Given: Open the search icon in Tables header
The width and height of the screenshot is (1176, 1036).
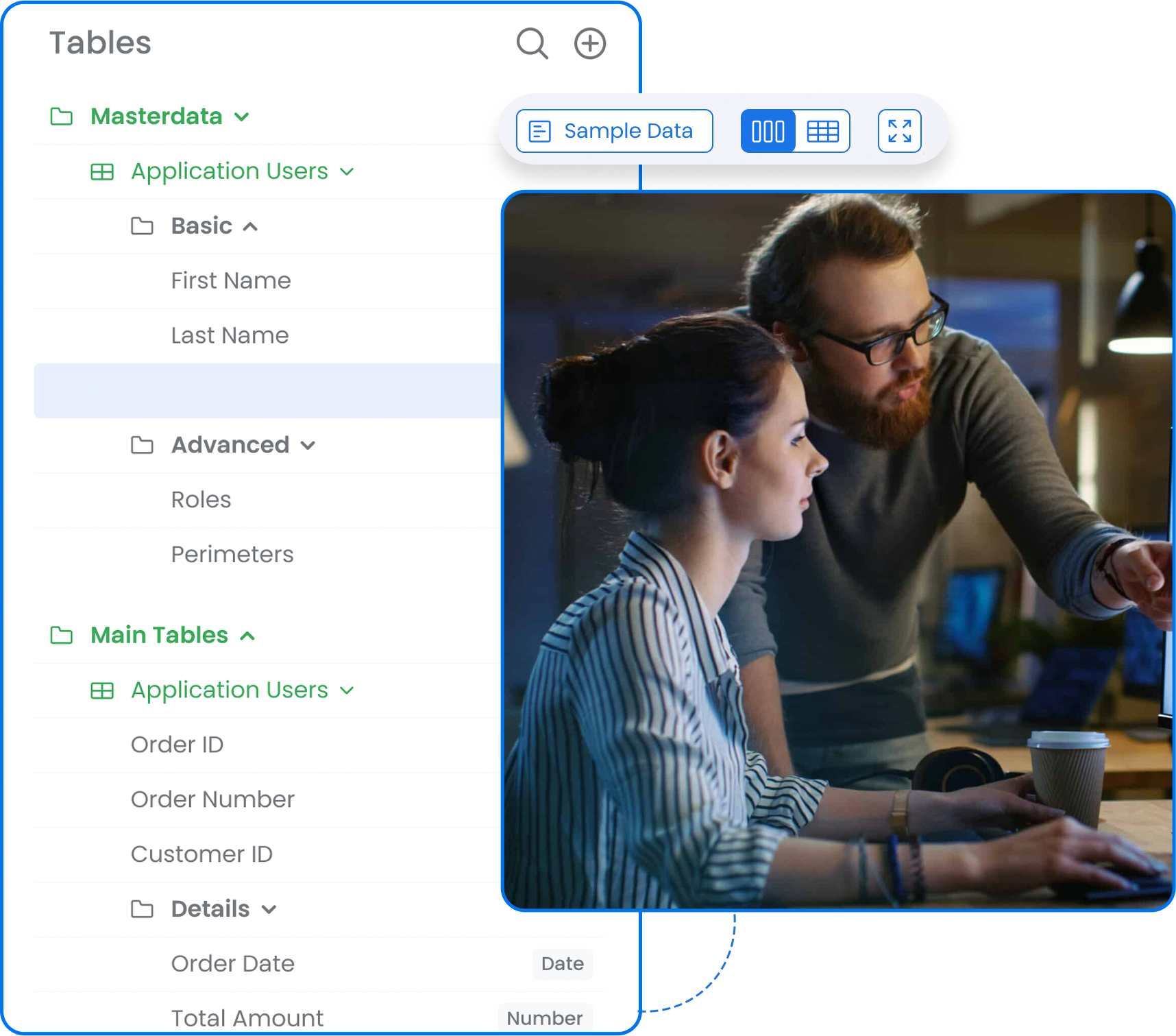Looking at the screenshot, I should pos(532,44).
